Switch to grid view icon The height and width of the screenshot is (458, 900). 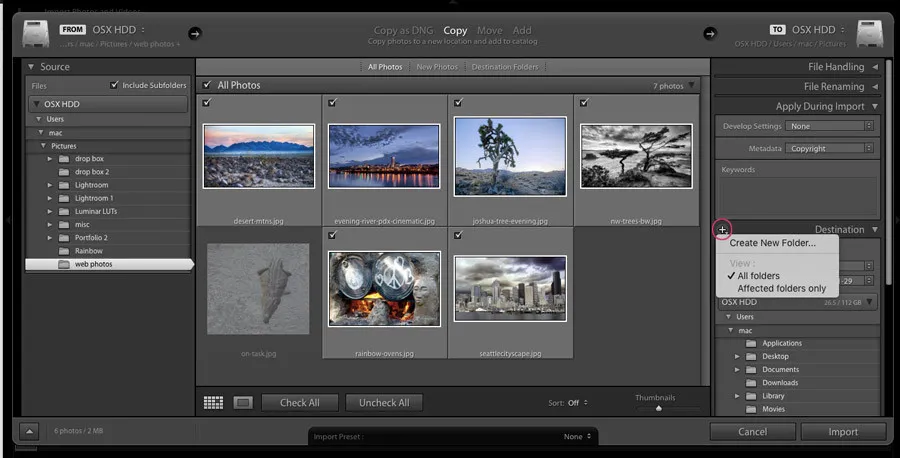(213, 402)
